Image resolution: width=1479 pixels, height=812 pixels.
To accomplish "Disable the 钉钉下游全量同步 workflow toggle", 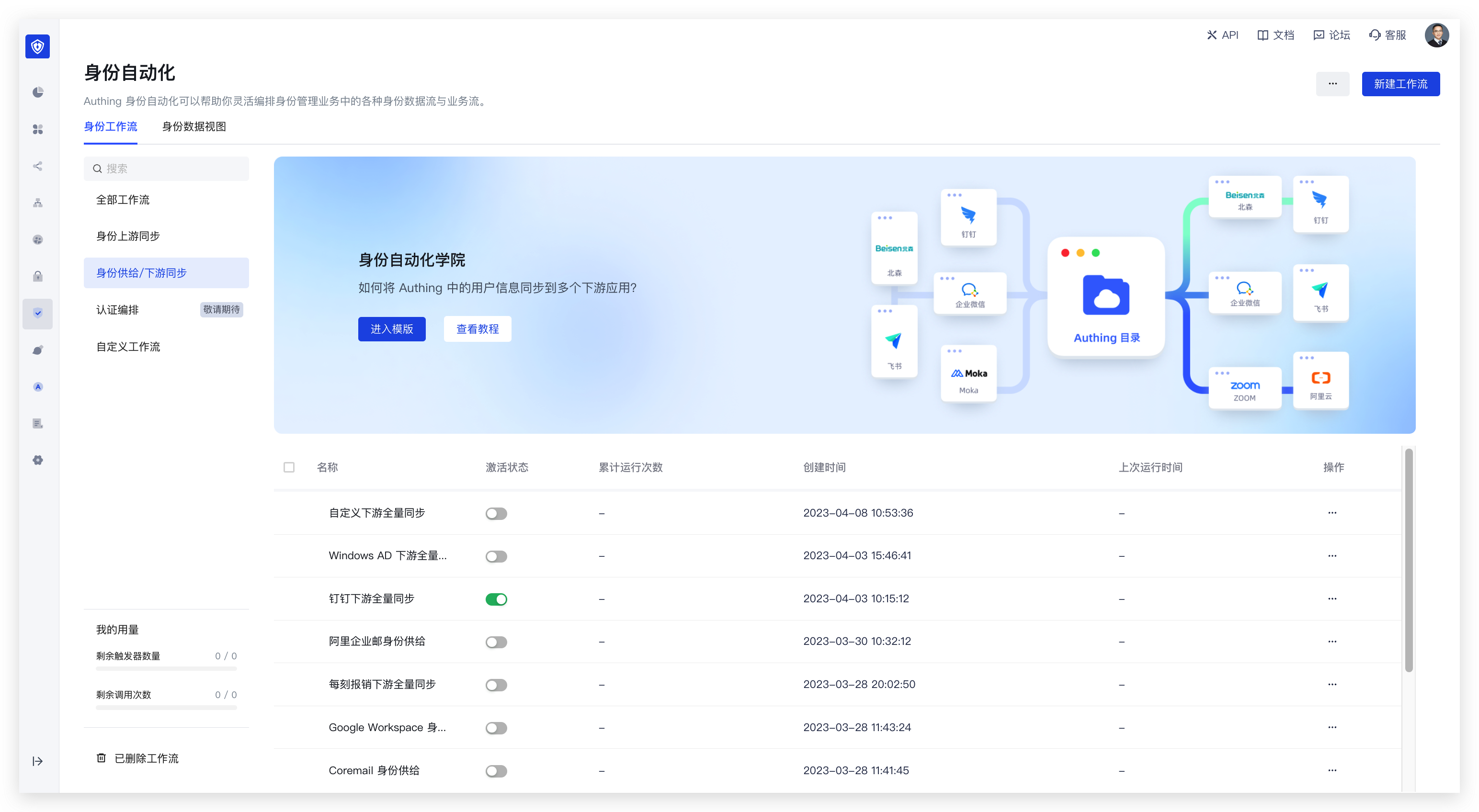I will coord(496,599).
